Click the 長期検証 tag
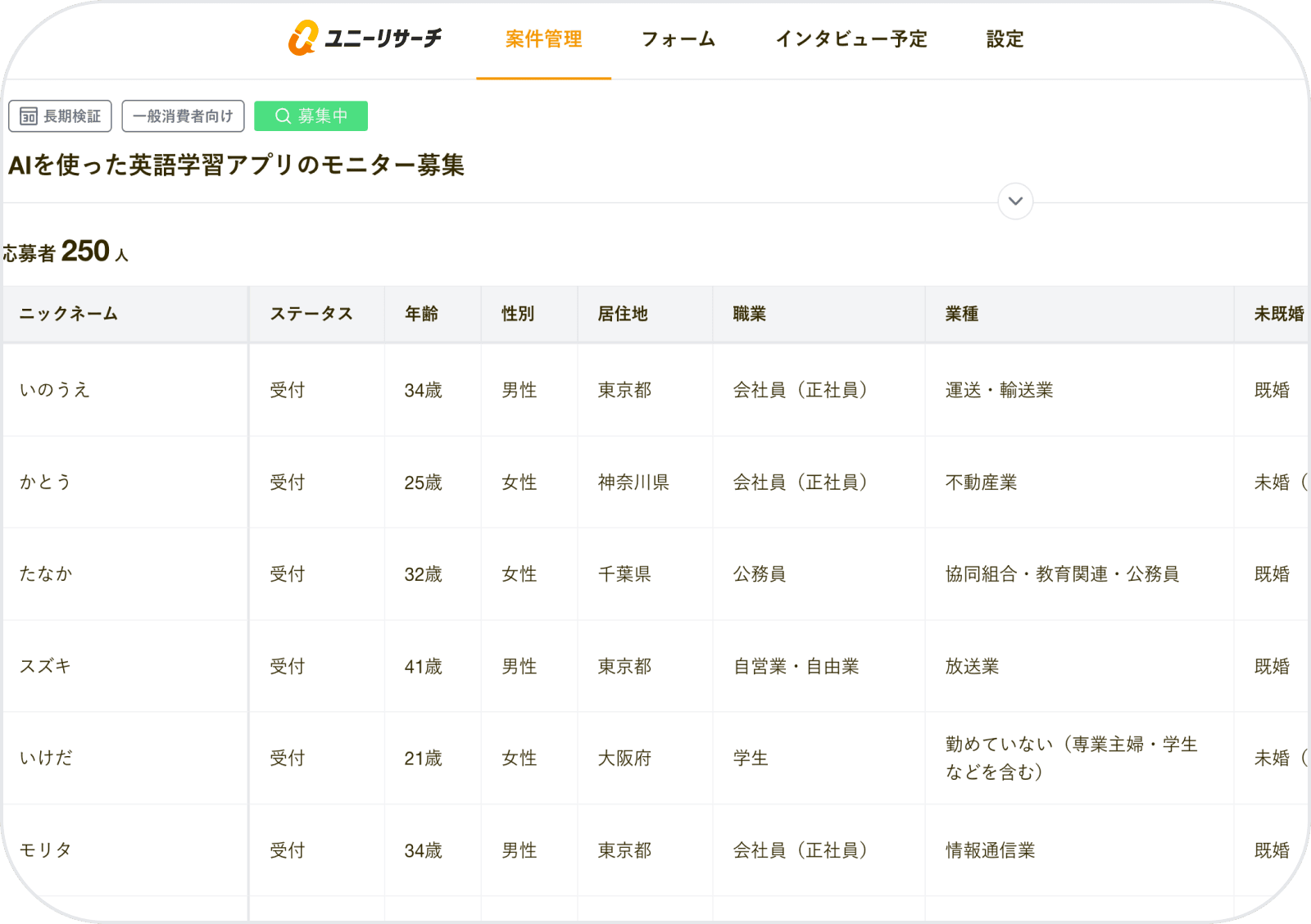The width and height of the screenshot is (1311, 924). (61, 115)
